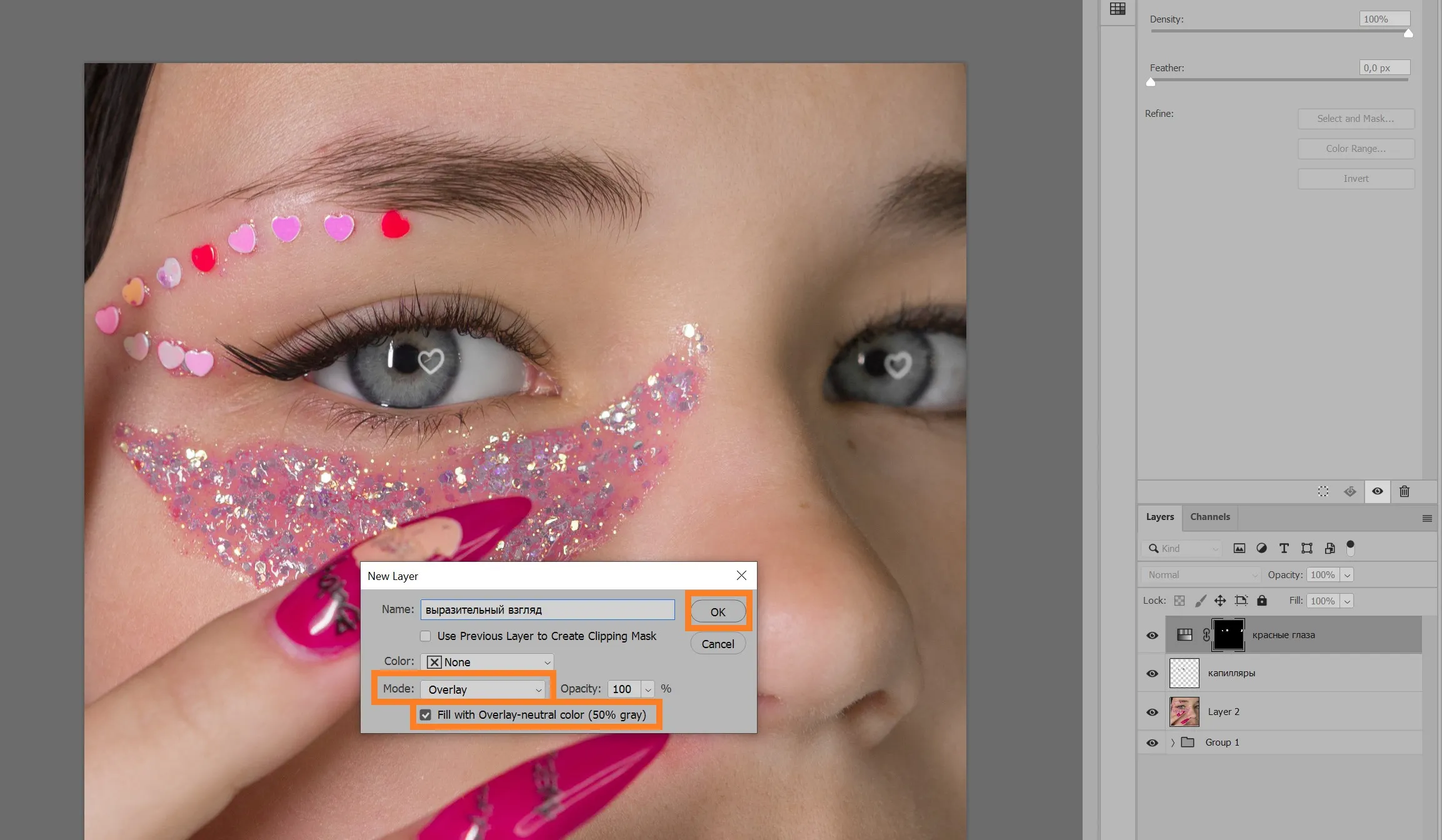Confirm New Layer with OK
Viewport: 1442px width, 840px height.
718,612
